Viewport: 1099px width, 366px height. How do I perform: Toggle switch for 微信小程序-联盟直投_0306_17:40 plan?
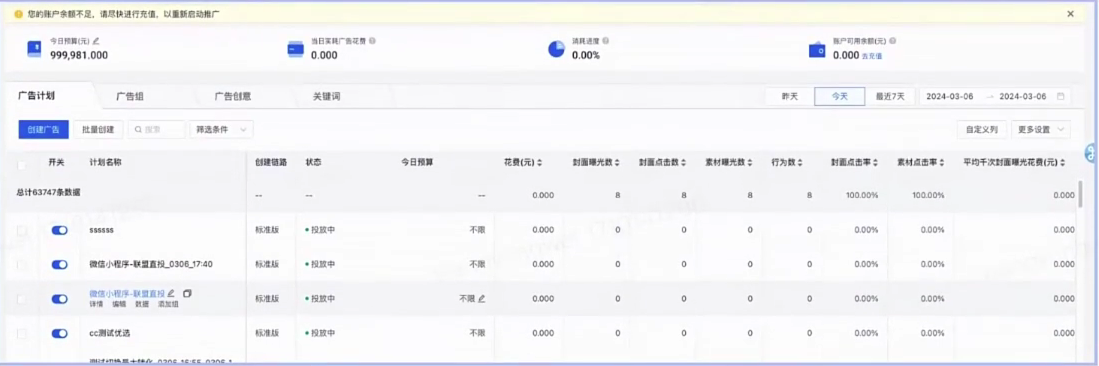click(60, 264)
